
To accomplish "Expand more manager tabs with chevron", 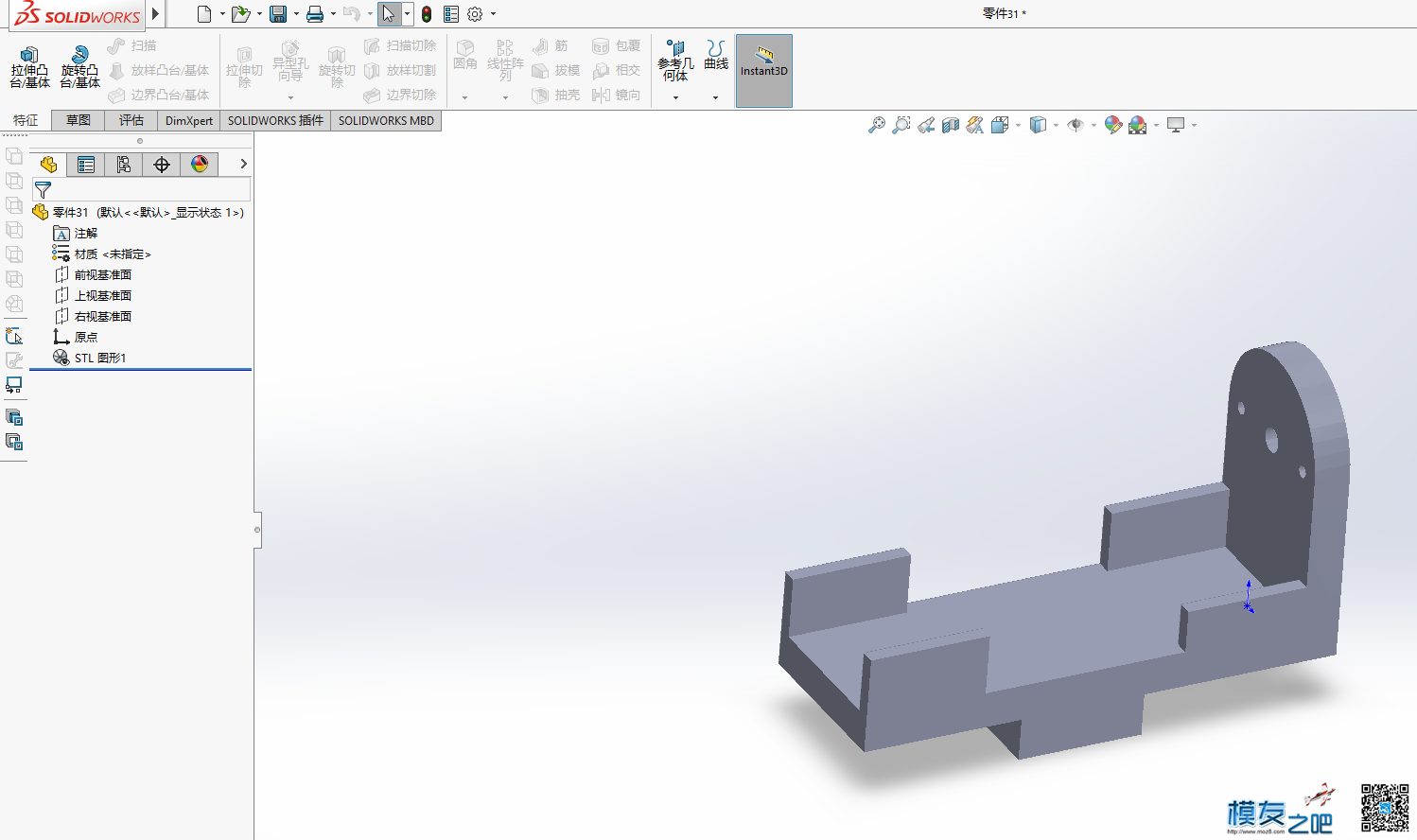I will click(x=243, y=164).
